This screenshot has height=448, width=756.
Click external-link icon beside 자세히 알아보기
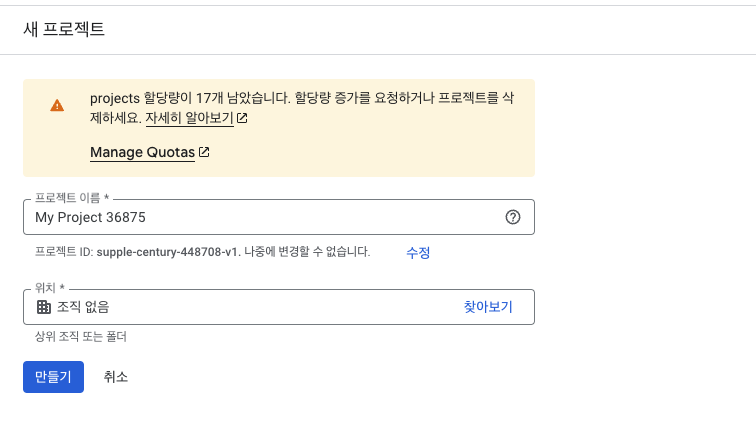tap(242, 118)
